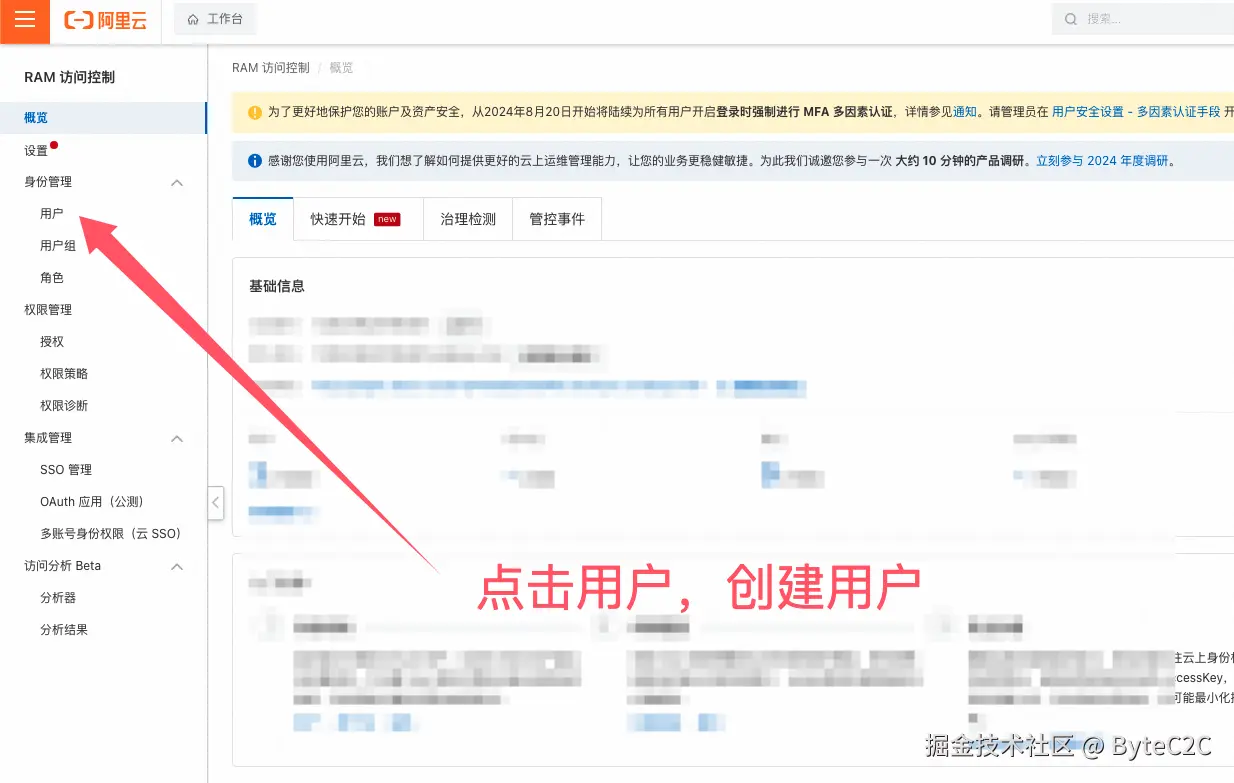Click the blue info icon in the banner
The image size is (1234, 783).
click(x=255, y=160)
